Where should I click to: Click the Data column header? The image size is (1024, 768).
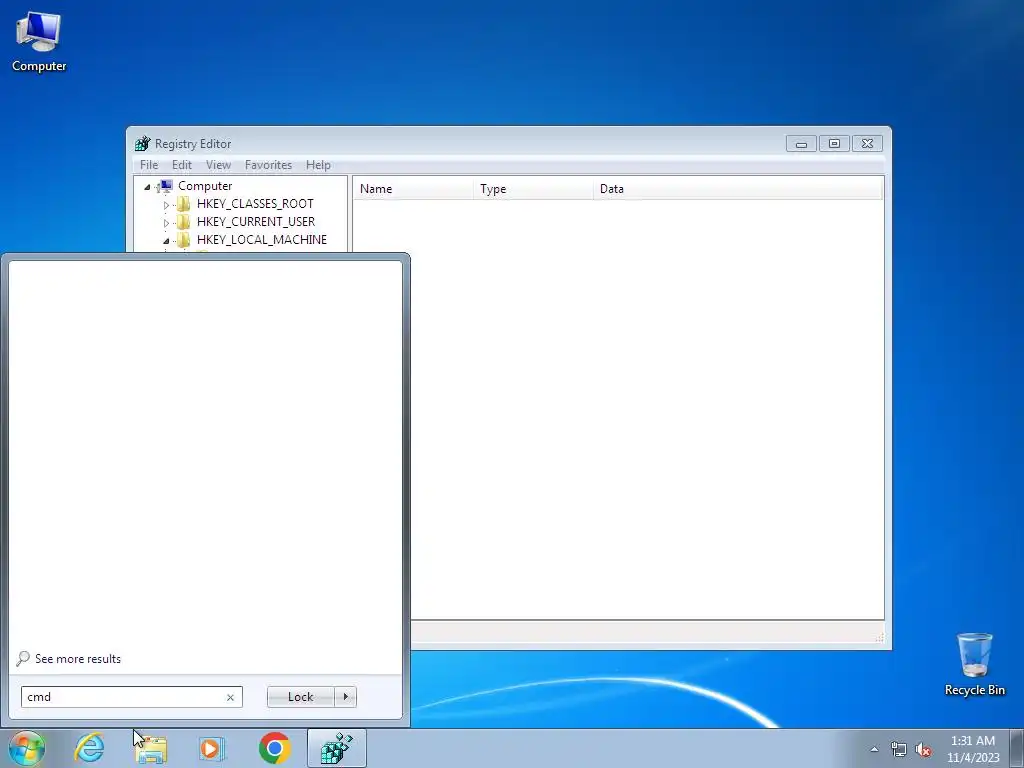tap(738, 189)
